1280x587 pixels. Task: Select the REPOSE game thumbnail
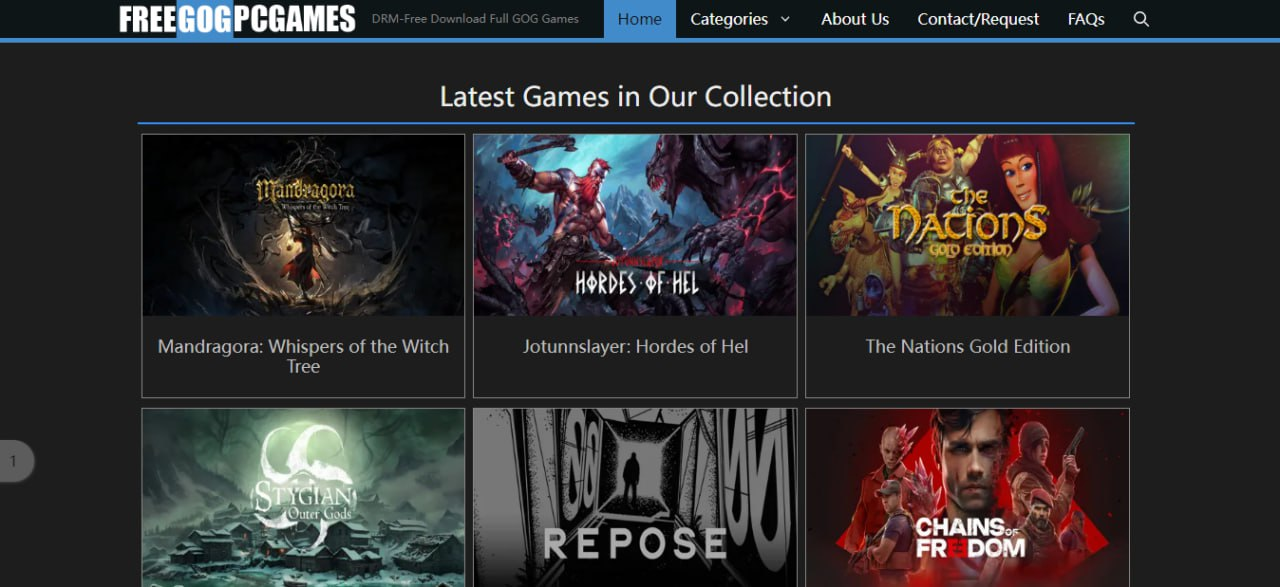pos(635,498)
